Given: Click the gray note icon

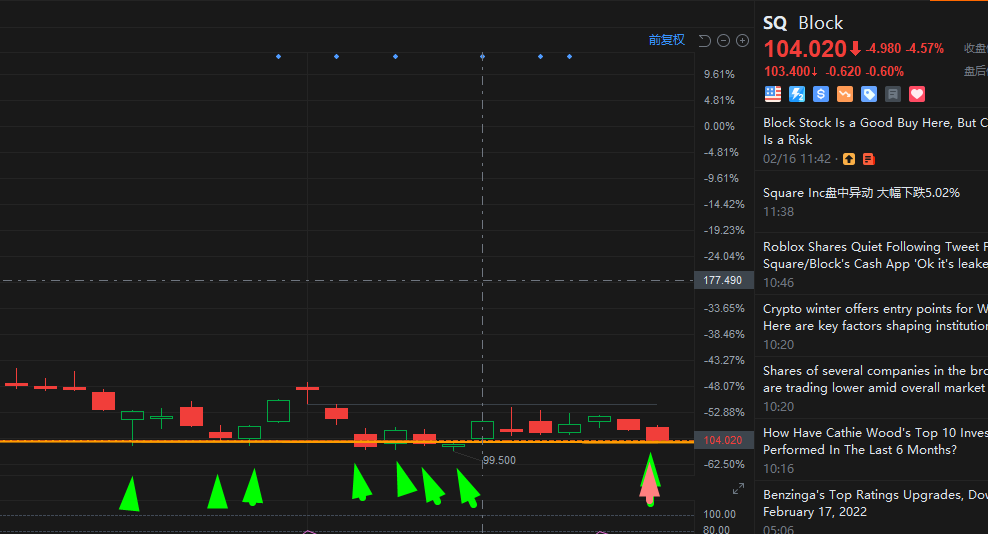Looking at the screenshot, I should 893,94.
